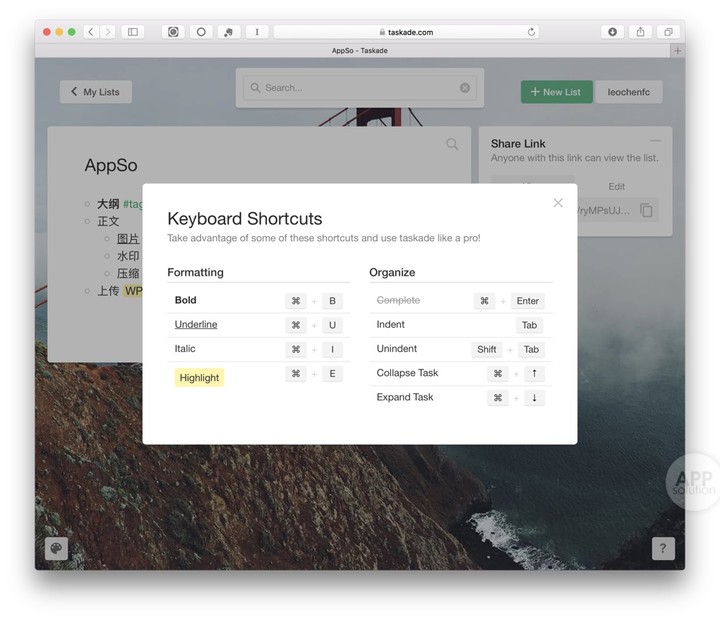720x620 pixels.
Task: Create a New List
Action: point(557,92)
